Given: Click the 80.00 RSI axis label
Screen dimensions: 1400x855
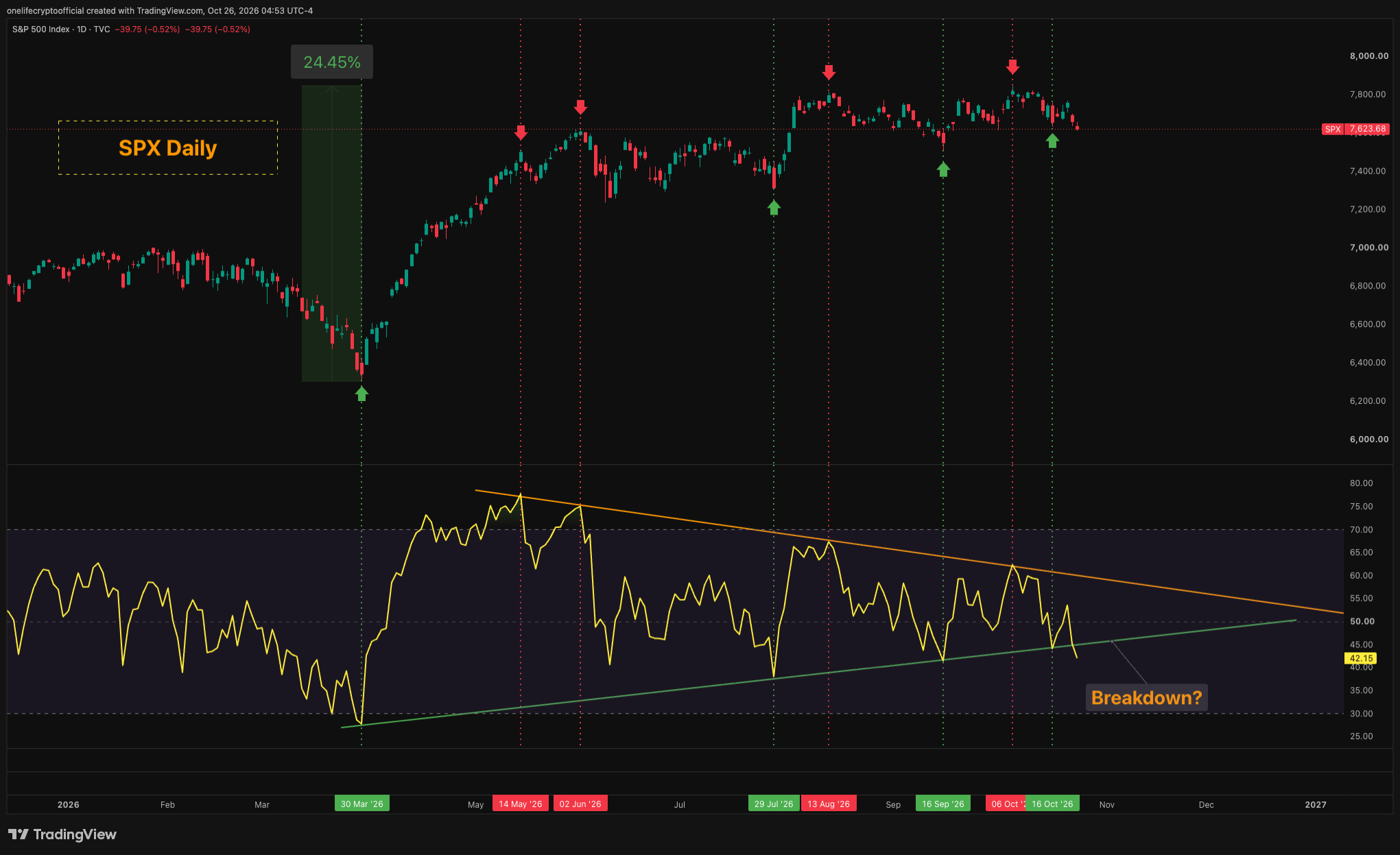Looking at the screenshot, I should [x=1362, y=483].
